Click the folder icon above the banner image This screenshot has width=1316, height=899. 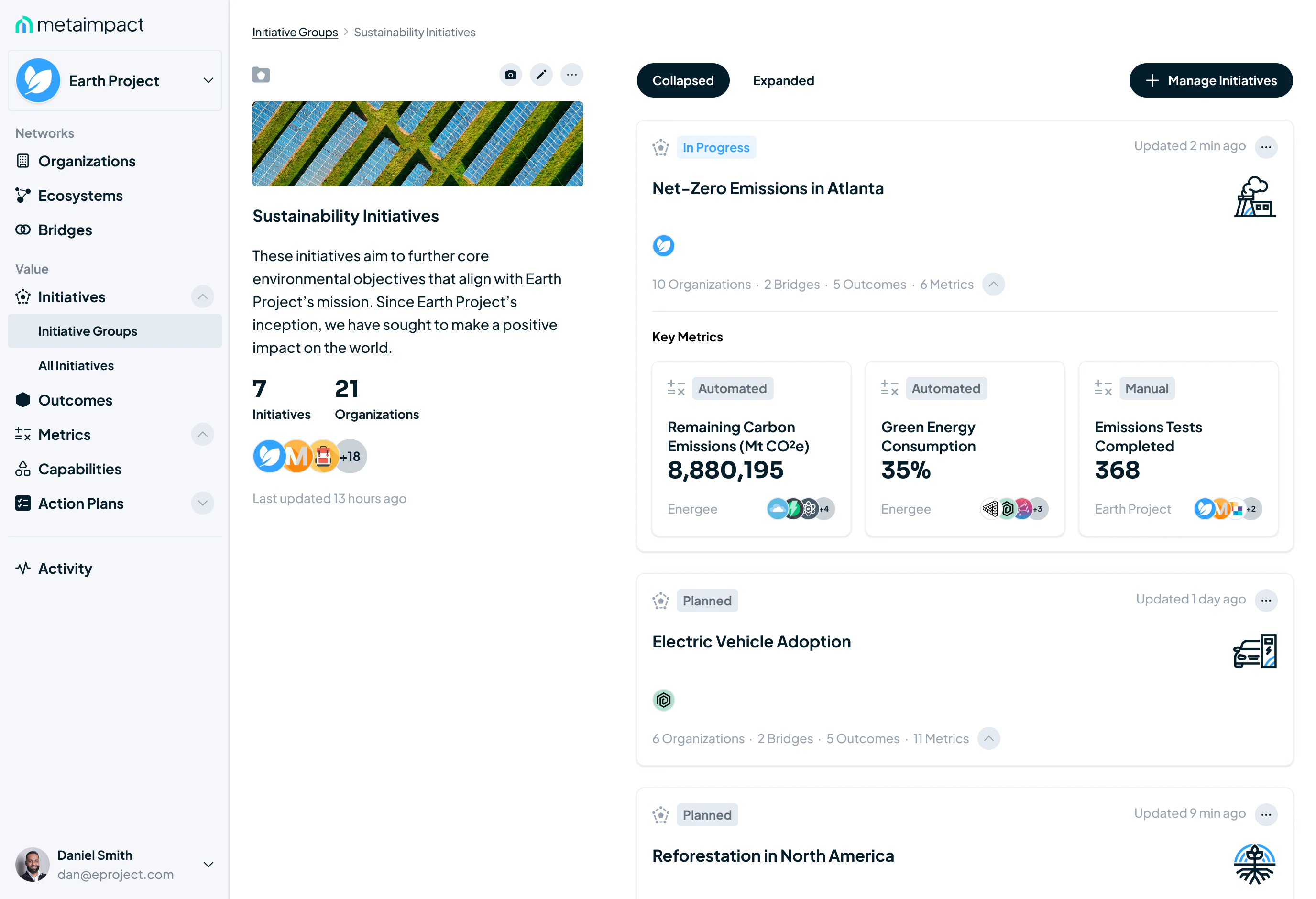click(x=261, y=75)
